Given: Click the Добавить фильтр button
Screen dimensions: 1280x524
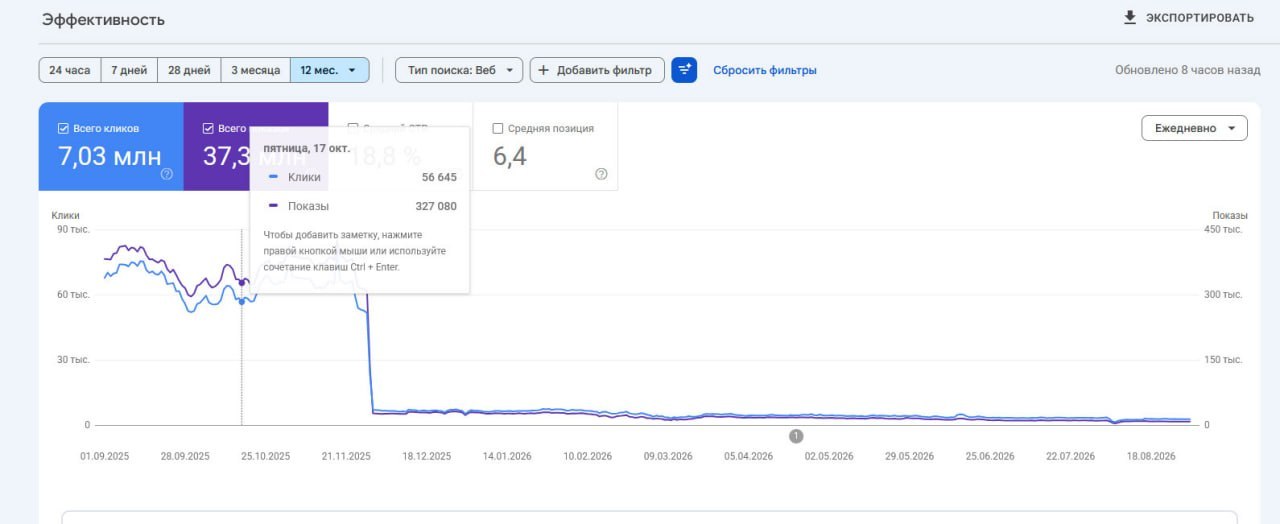Looking at the screenshot, I should (x=597, y=70).
